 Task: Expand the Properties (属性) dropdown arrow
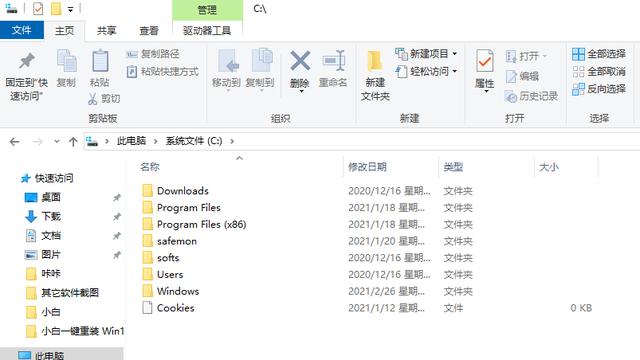pos(486,91)
